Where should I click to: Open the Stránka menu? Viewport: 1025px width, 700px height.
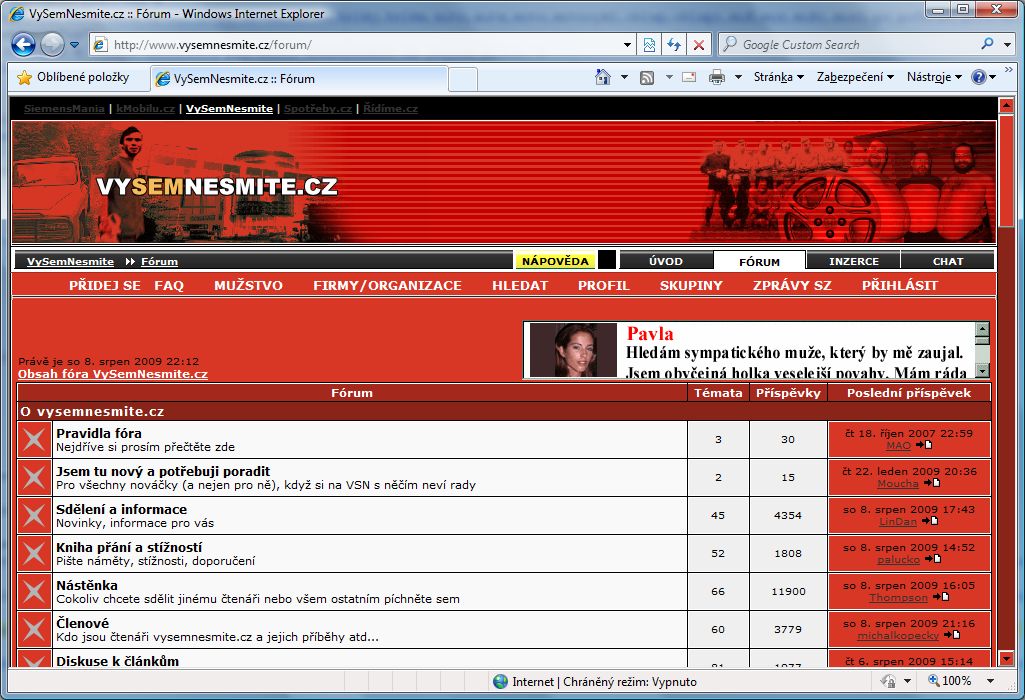pyautogui.click(x=779, y=77)
